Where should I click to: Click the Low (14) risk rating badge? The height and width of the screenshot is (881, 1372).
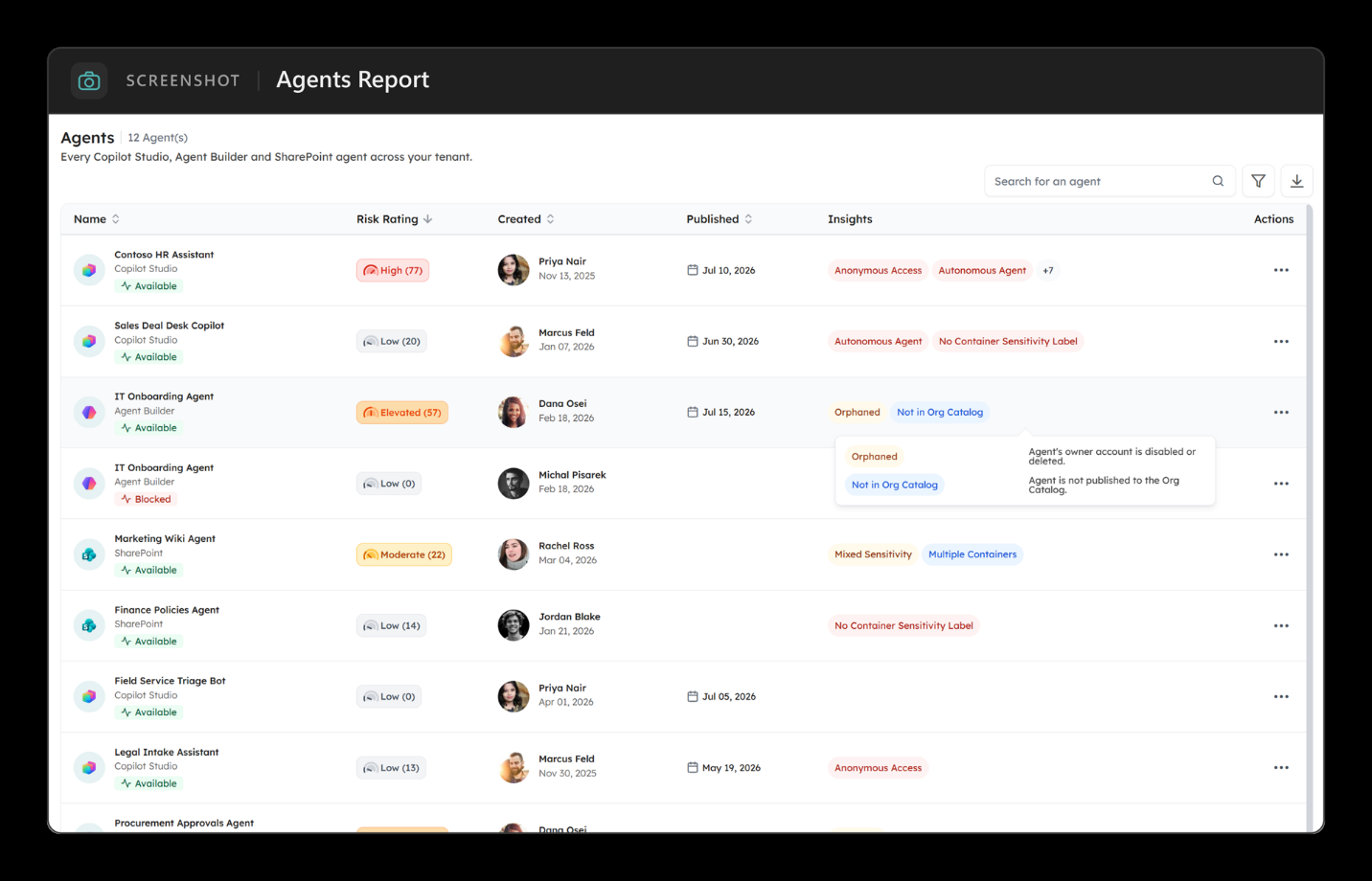392,625
